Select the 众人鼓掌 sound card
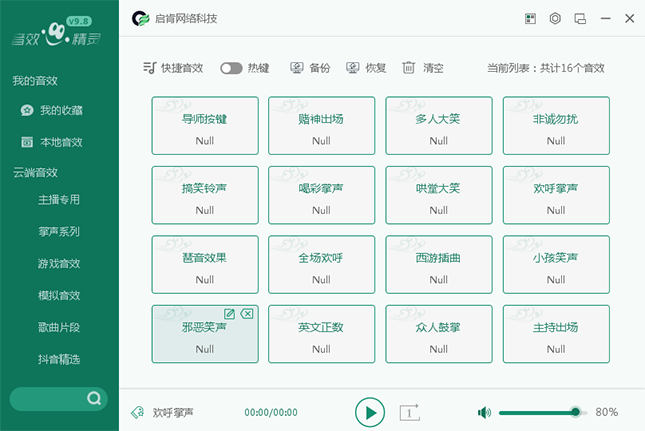This screenshot has height=431, width=645. 439,334
